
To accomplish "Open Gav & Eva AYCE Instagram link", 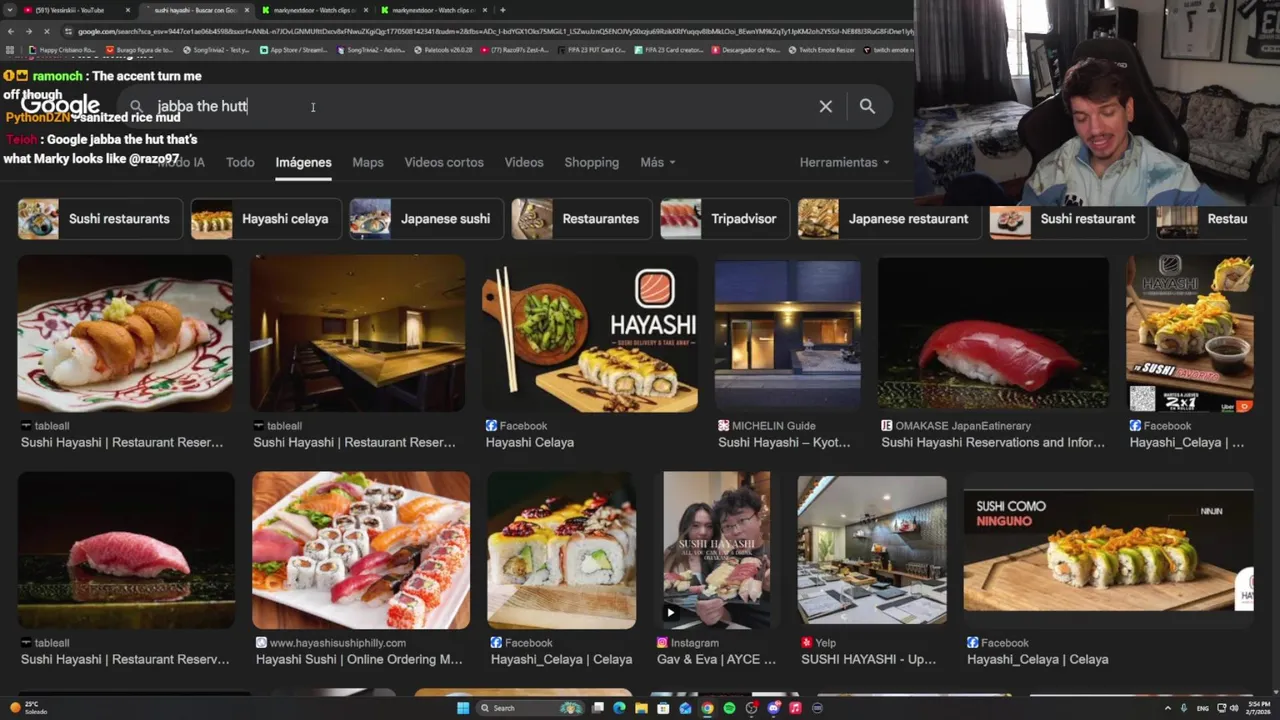I will (x=716, y=659).
